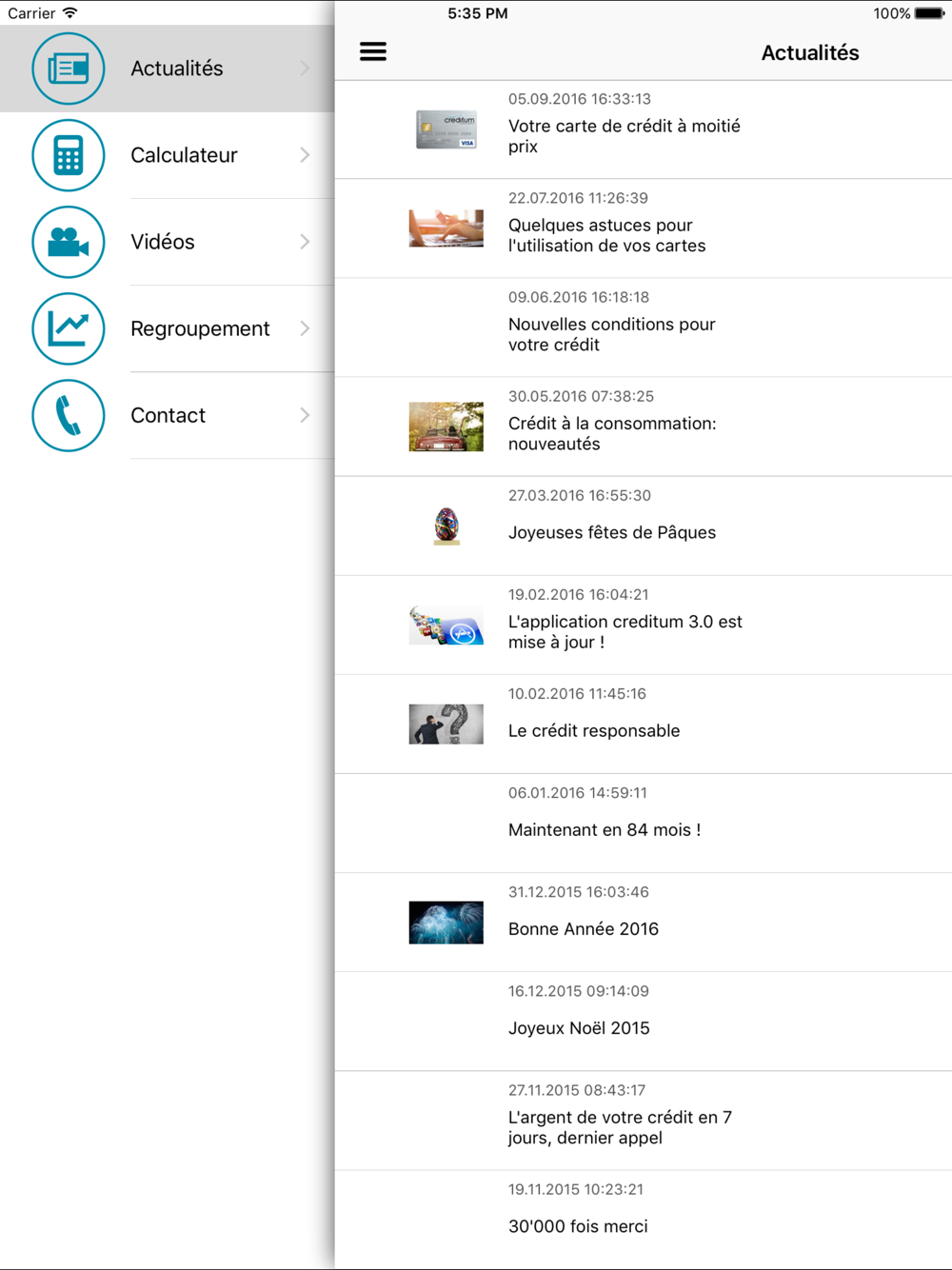Select date '27.11.2015 08:43:17'
The height and width of the screenshot is (1270, 952).
click(x=577, y=1089)
